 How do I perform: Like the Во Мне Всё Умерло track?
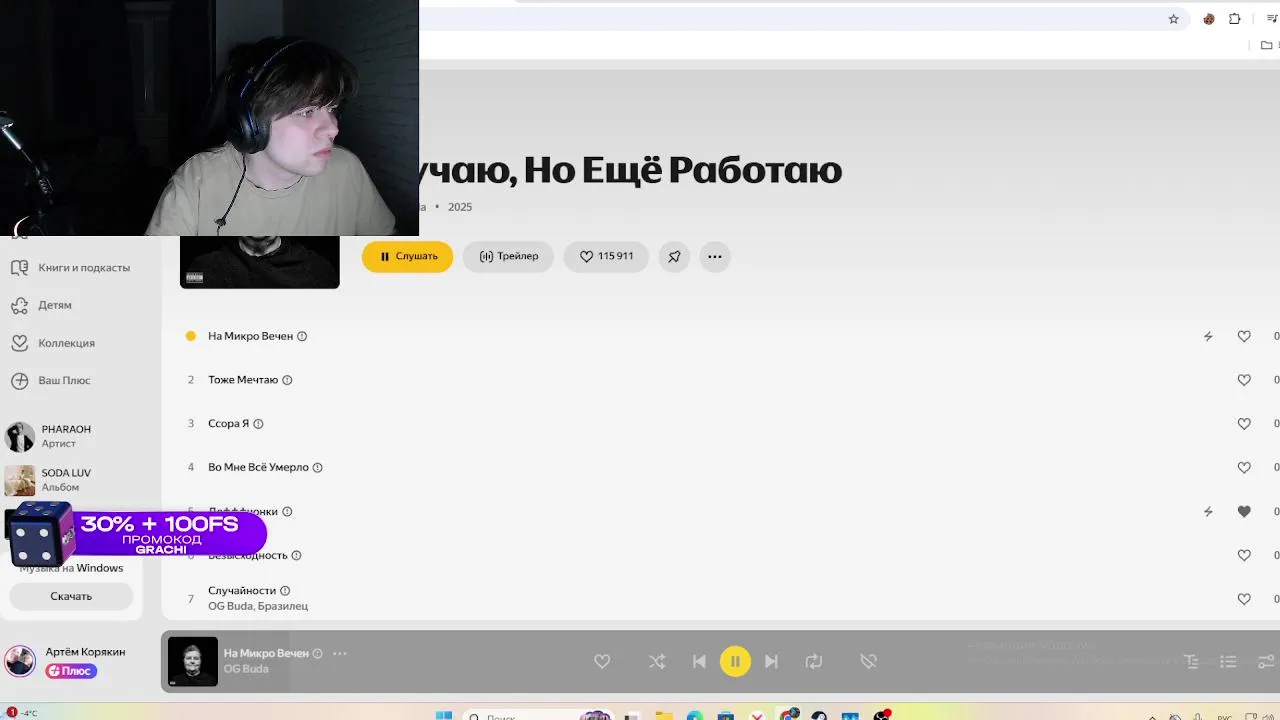(1244, 467)
